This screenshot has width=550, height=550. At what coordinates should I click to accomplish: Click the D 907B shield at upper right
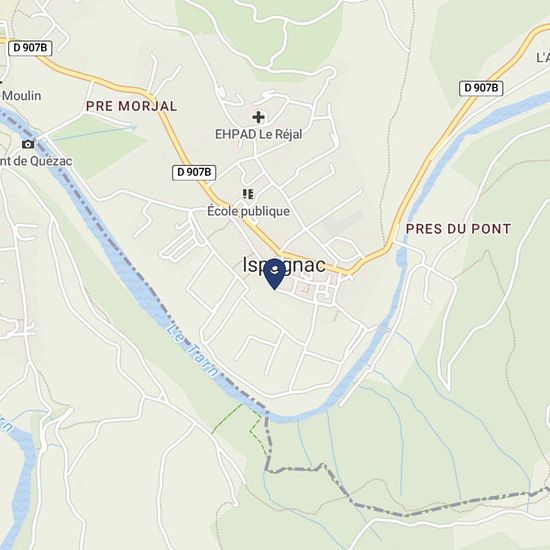tap(481, 88)
